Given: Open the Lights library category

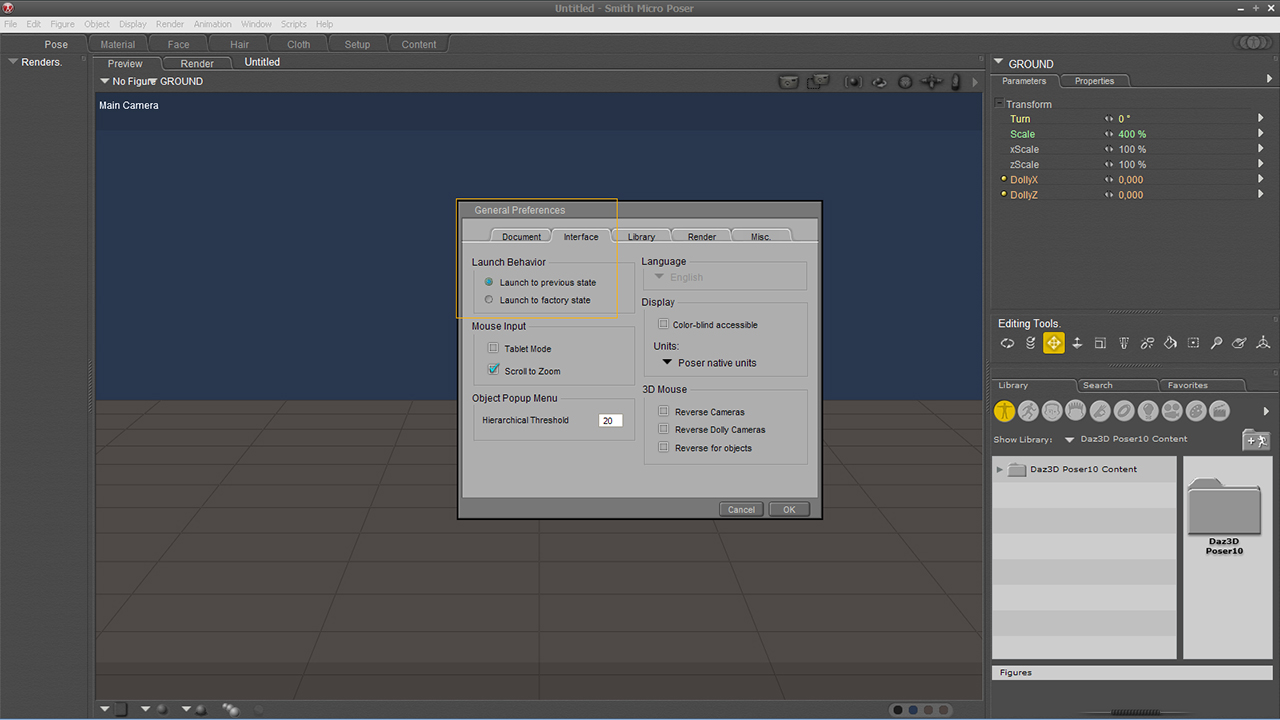Looking at the screenshot, I should (1147, 411).
